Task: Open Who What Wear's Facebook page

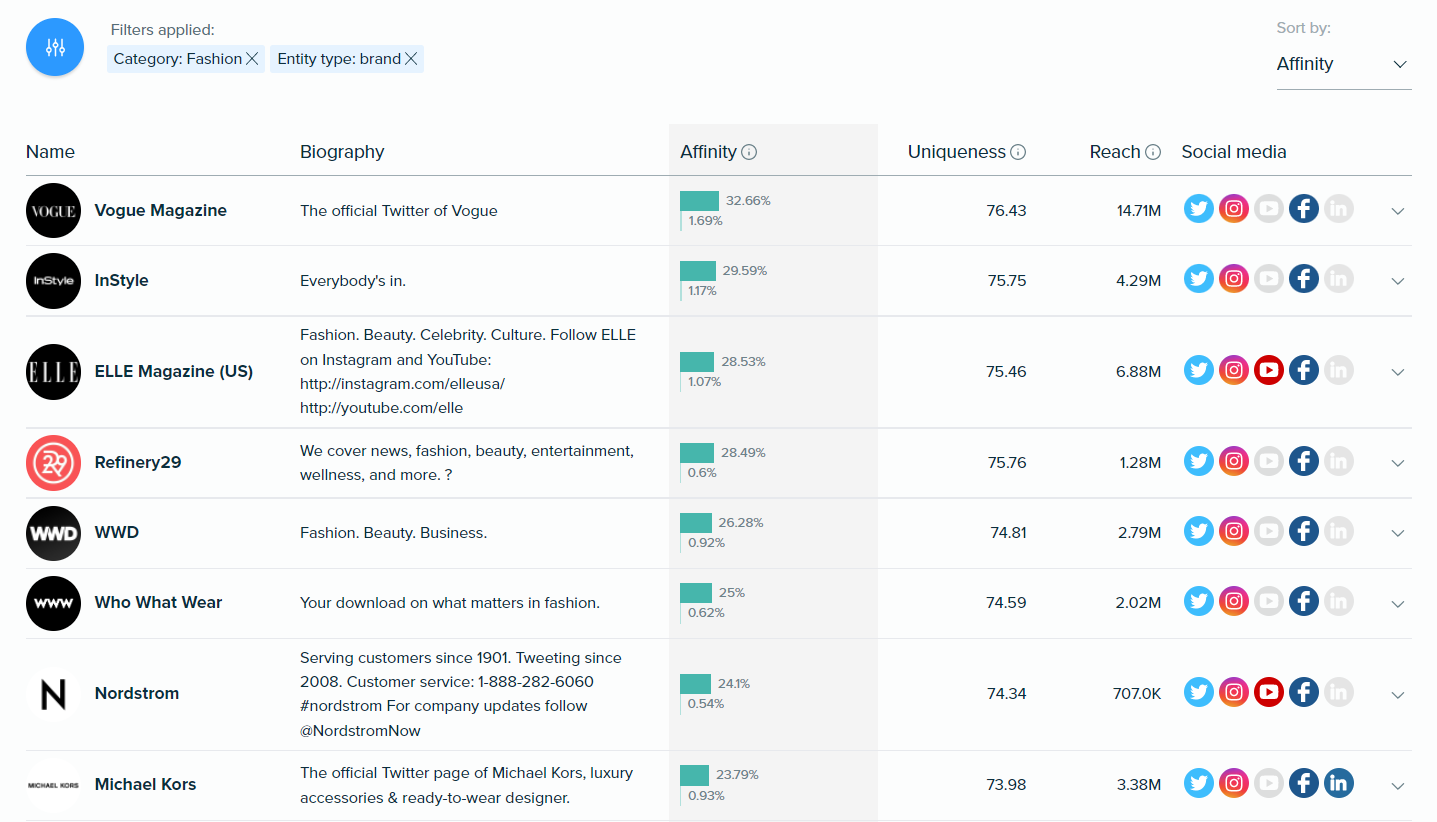Action: coord(1303,602)
